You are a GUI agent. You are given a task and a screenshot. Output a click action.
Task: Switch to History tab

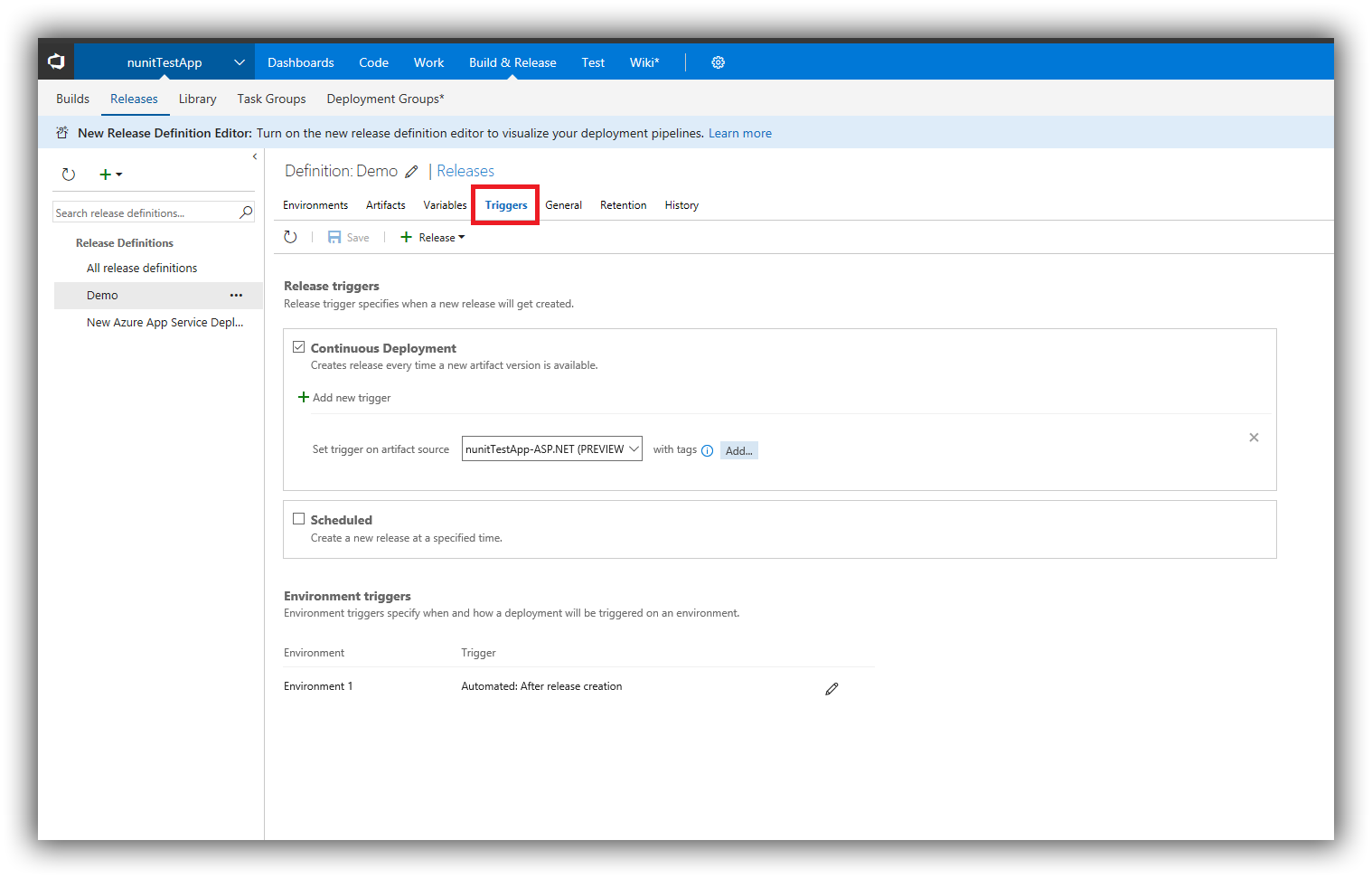tap(681, 205)
